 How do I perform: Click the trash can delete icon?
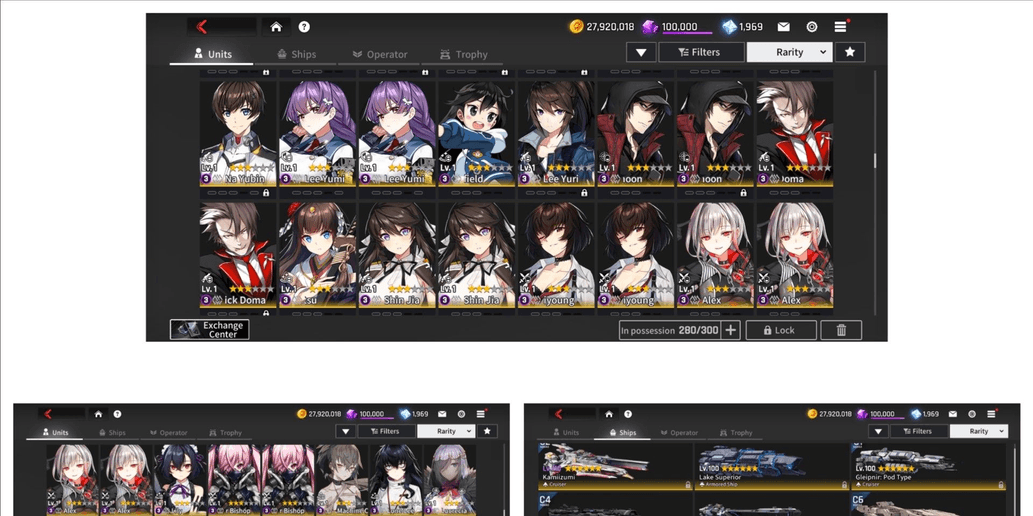coord(841,330)
